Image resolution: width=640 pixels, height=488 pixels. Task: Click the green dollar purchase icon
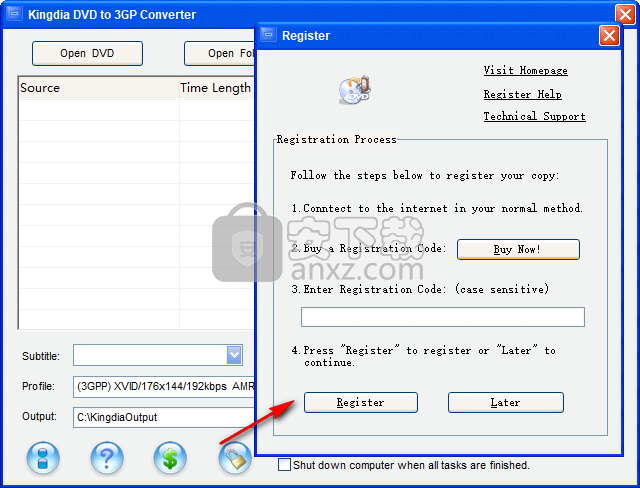pyautogui.click(x=170, y=458)
